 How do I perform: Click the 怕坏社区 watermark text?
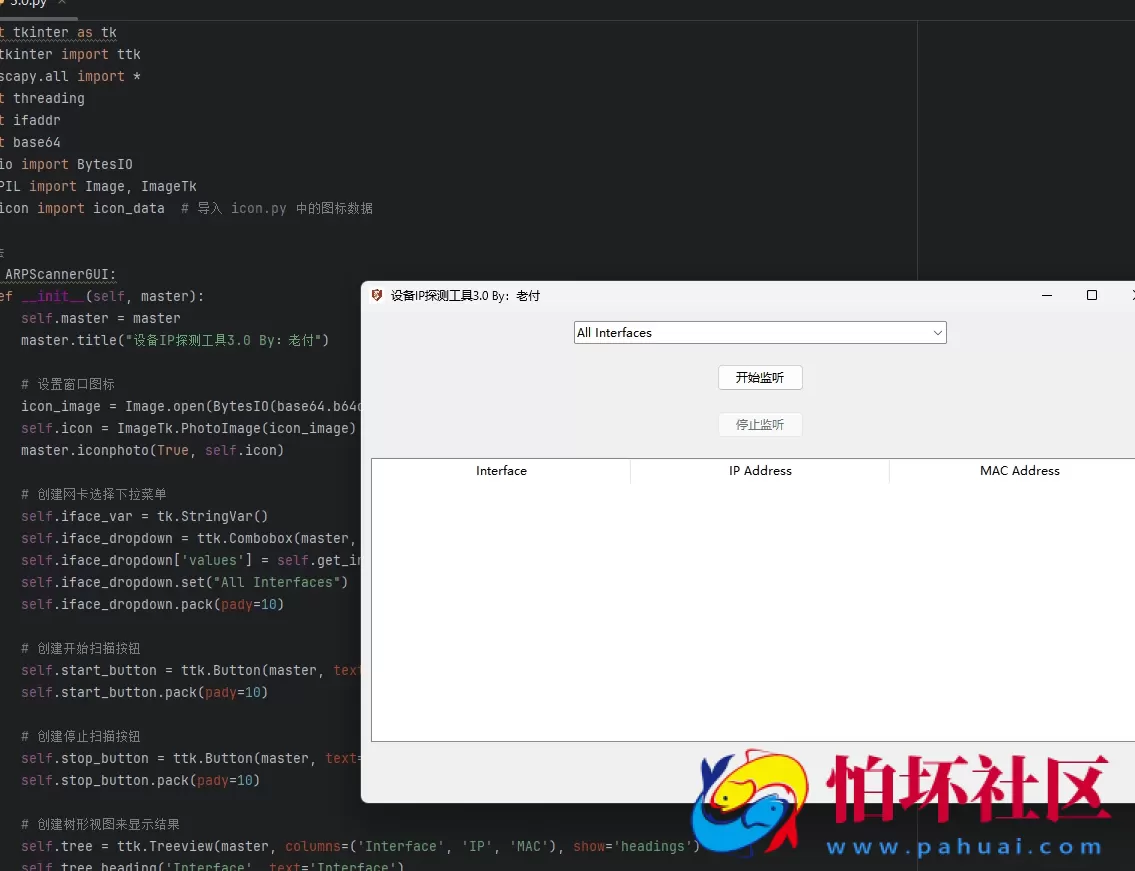pos(970,790)
